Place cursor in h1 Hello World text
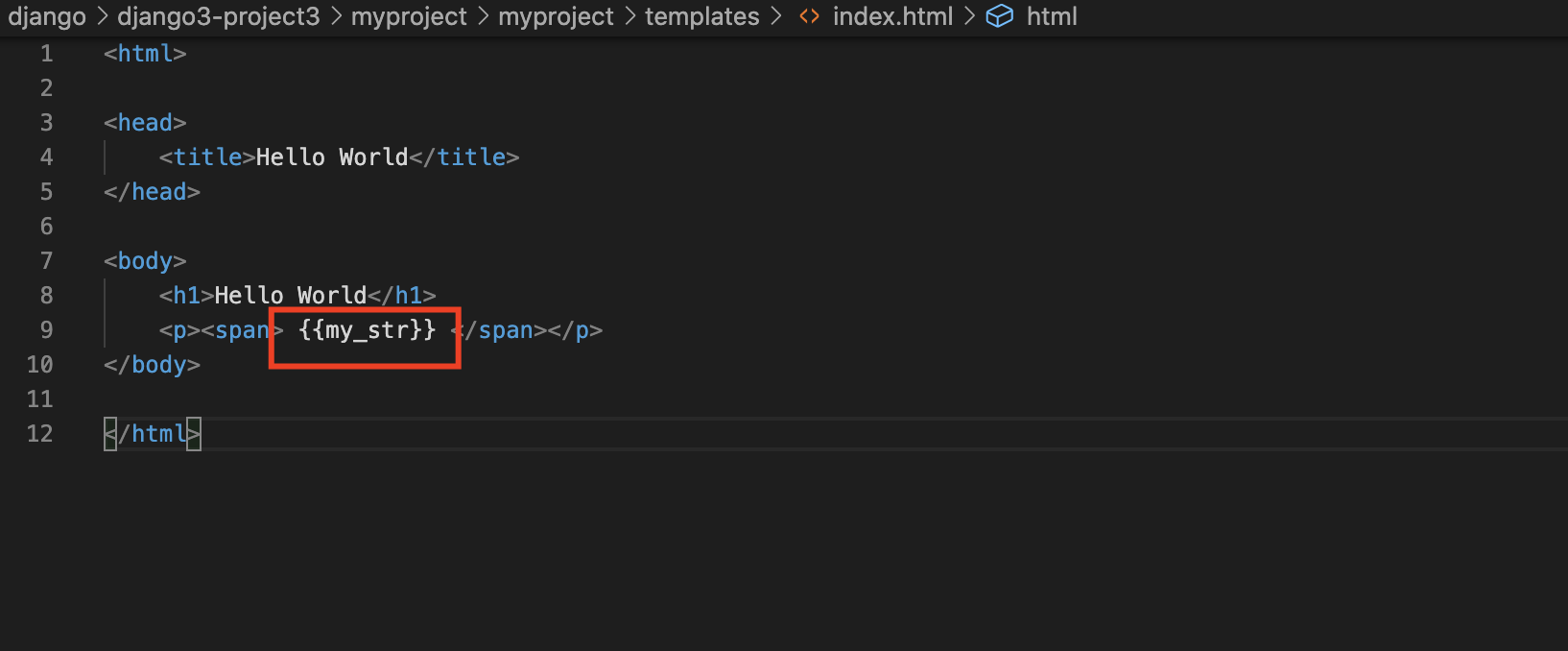 click(291, 296)
